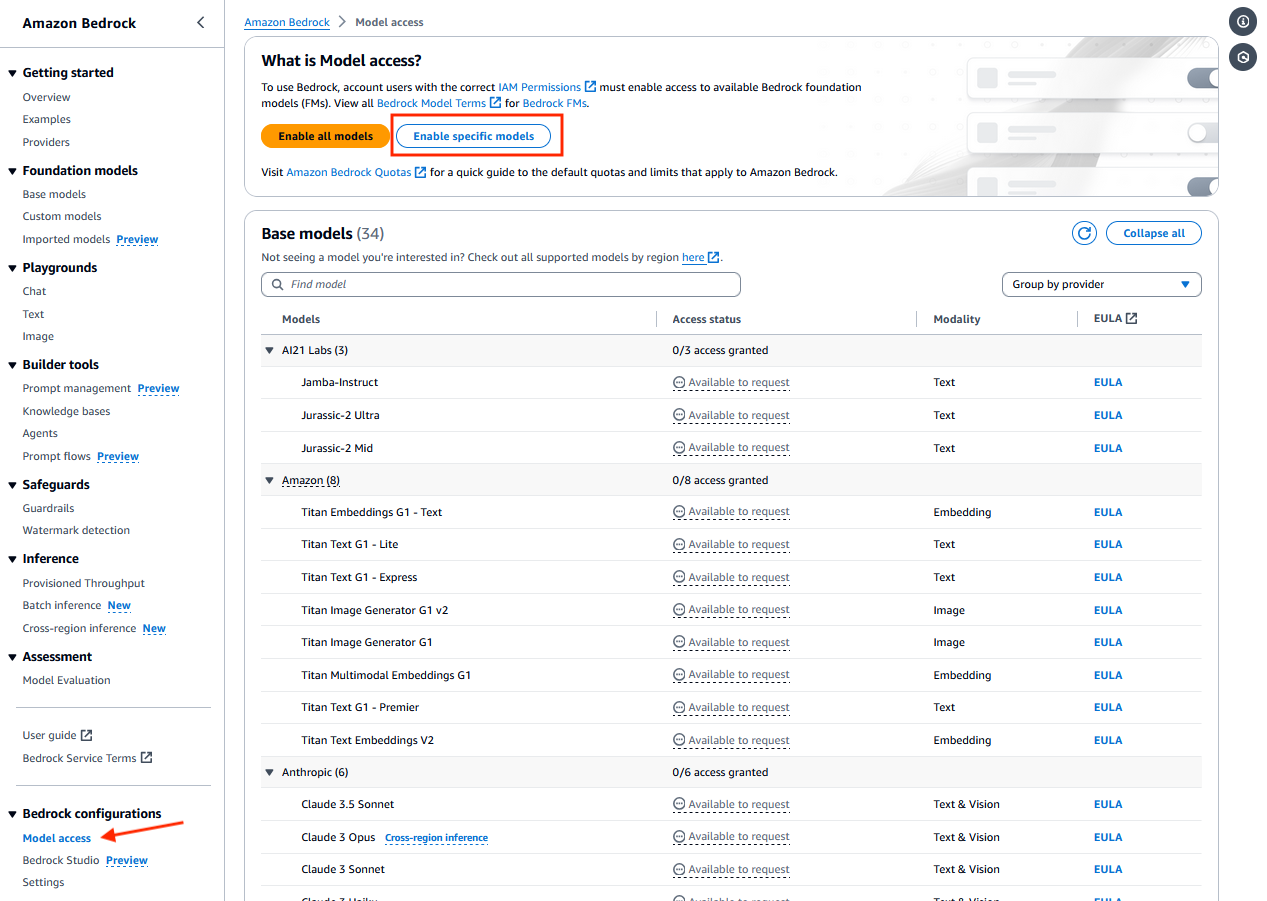Collapse the Safeguards section
The image size is (1267, 901).
point(12,485)
